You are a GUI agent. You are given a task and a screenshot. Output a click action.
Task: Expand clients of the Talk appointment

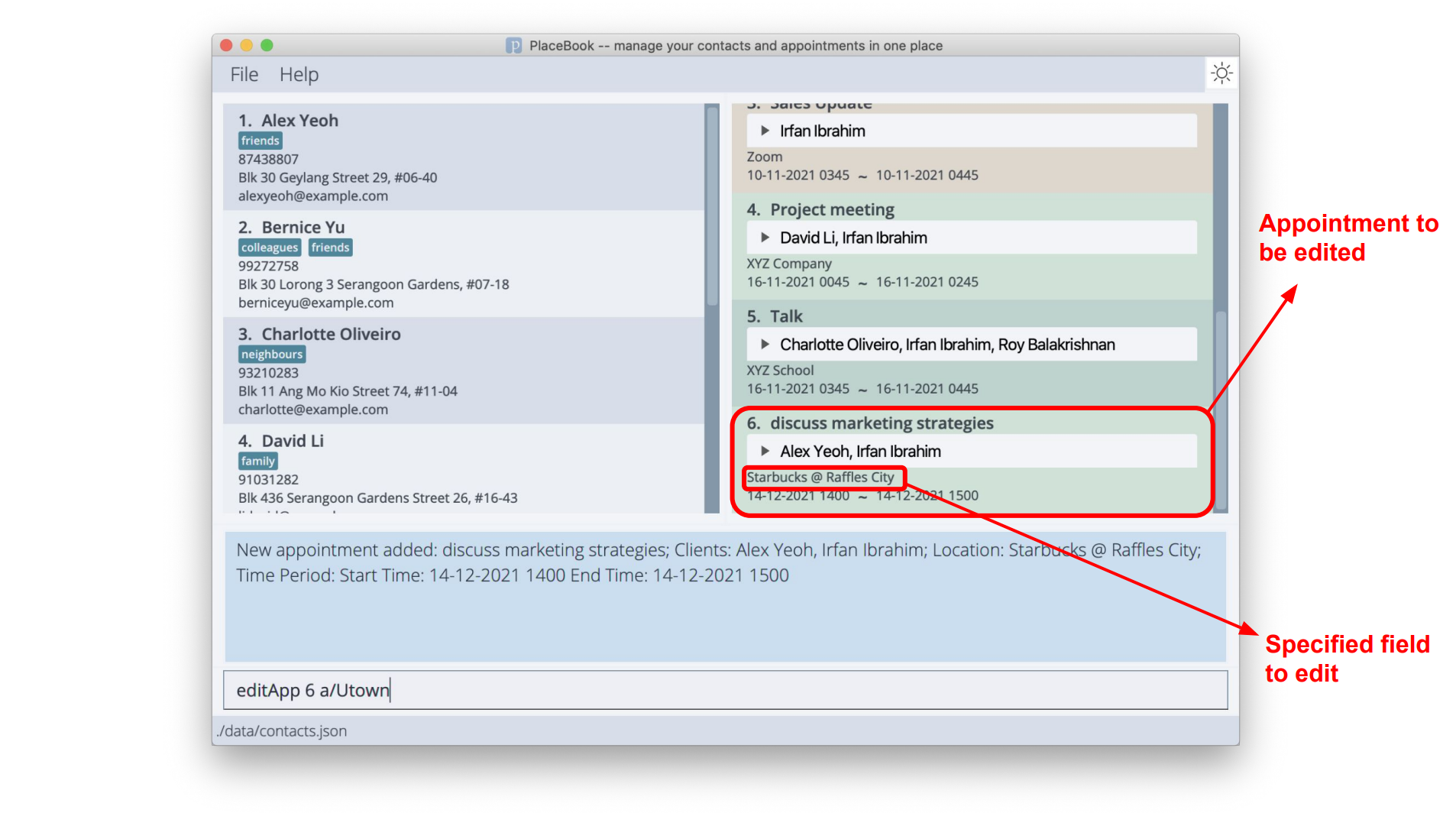click(765, 345)
